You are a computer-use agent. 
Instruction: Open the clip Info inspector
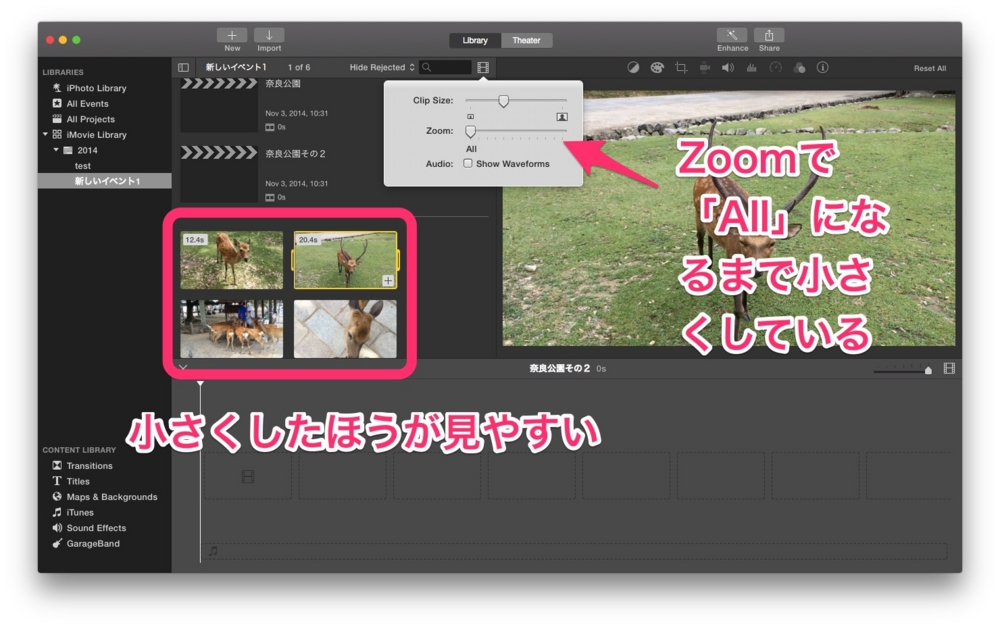[x=822, y=67]
